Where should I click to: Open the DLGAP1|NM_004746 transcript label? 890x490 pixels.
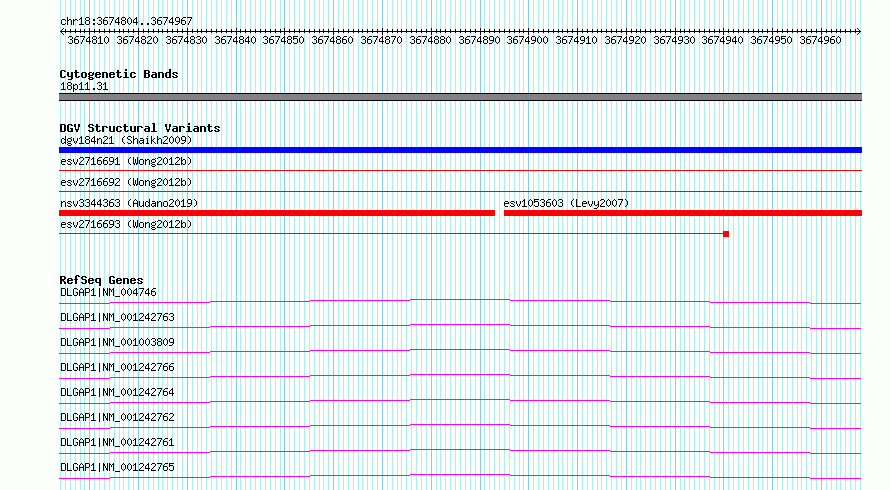pyautogui.click(x=108, y=292)
